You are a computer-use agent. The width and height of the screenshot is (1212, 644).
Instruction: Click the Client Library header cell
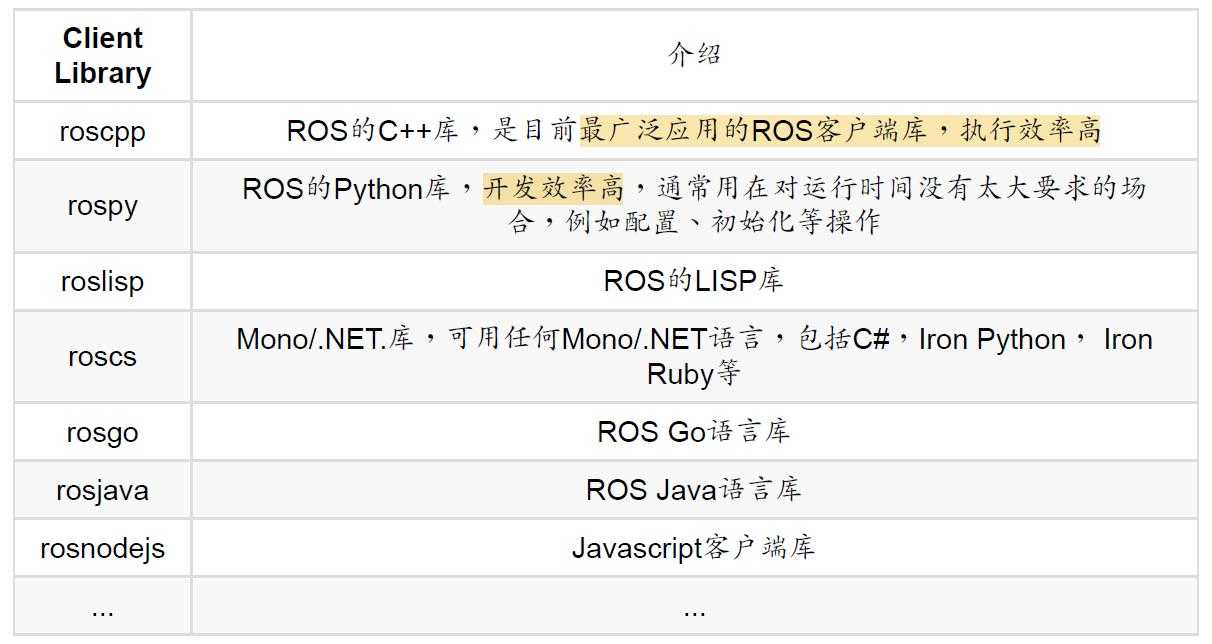(102, 55)
